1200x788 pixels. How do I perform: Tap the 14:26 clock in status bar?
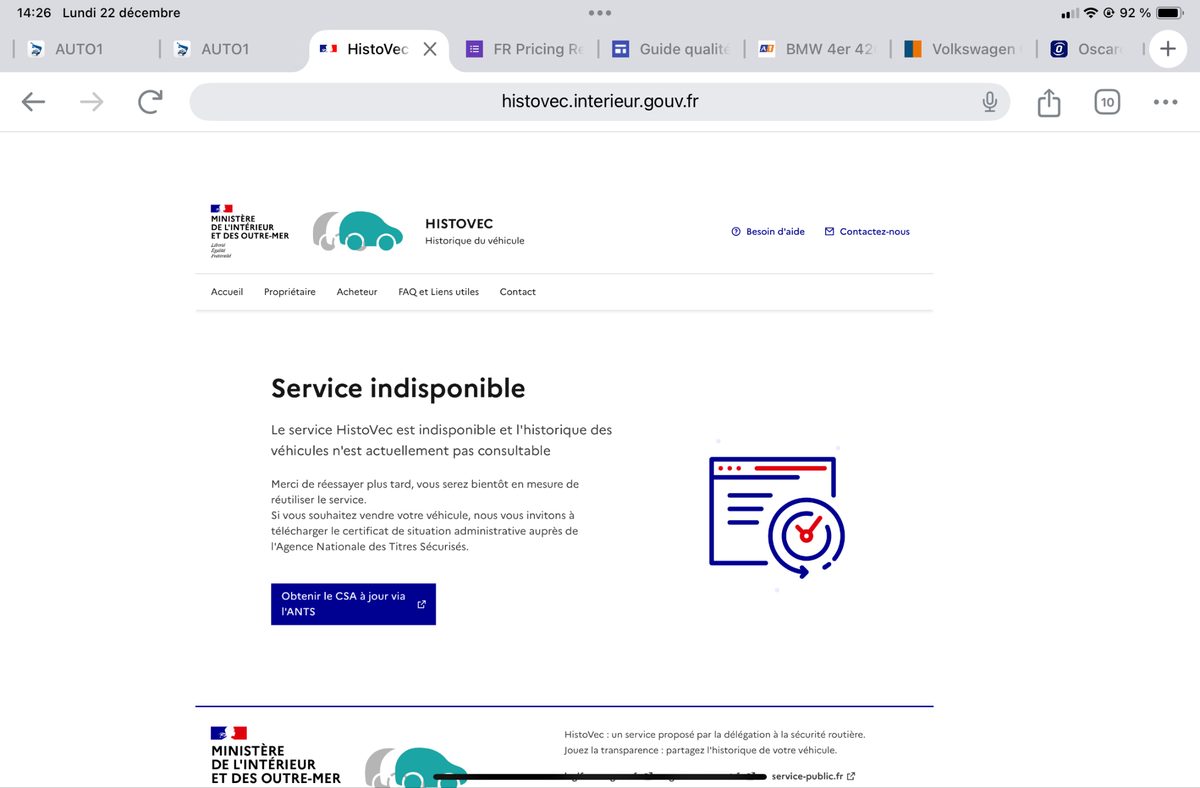tap(34, 13)
